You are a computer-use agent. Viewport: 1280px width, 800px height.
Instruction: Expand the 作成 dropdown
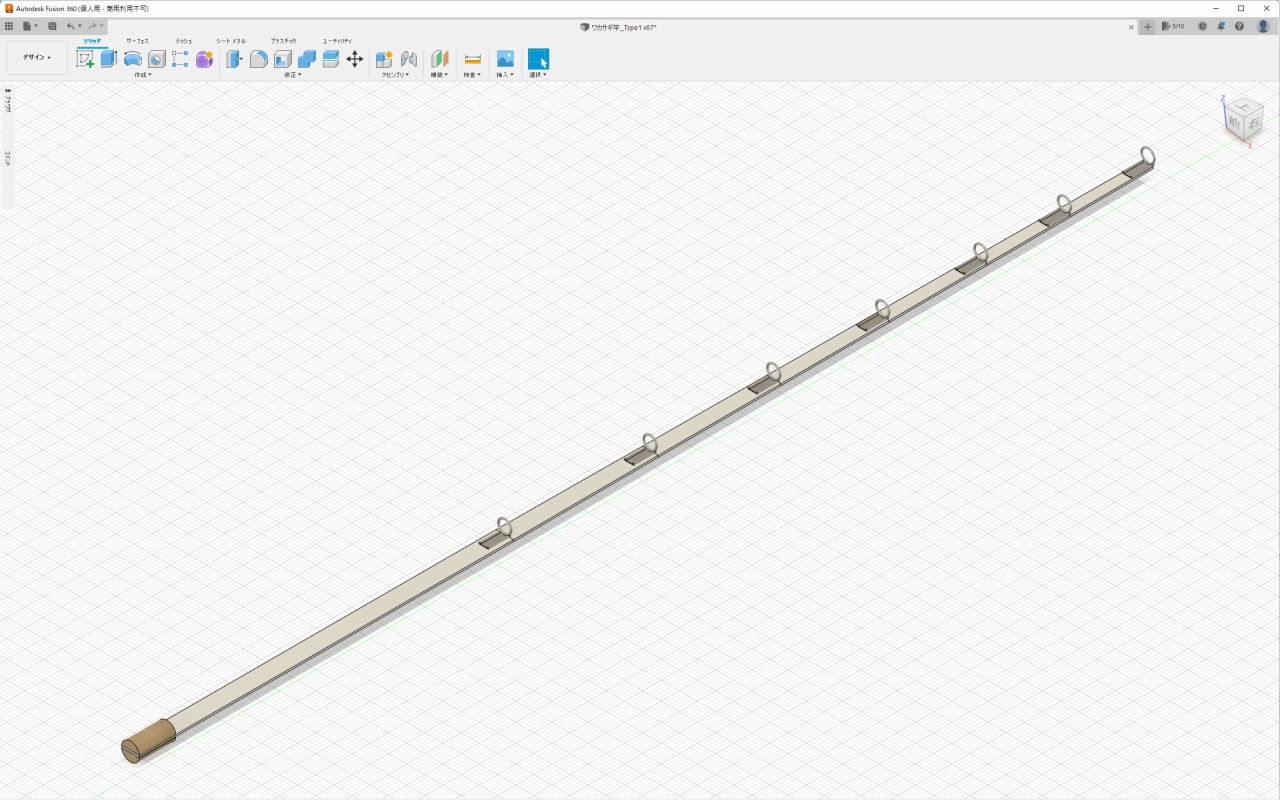click(x=143, y=74)
